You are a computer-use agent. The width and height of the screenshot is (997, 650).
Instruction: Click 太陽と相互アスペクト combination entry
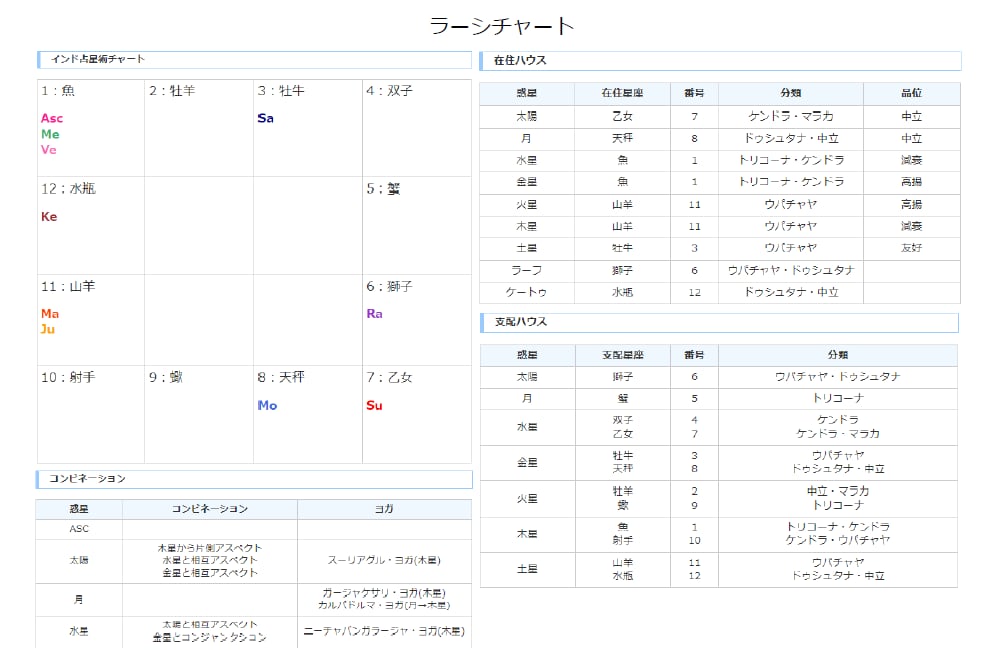click(210, 625)
